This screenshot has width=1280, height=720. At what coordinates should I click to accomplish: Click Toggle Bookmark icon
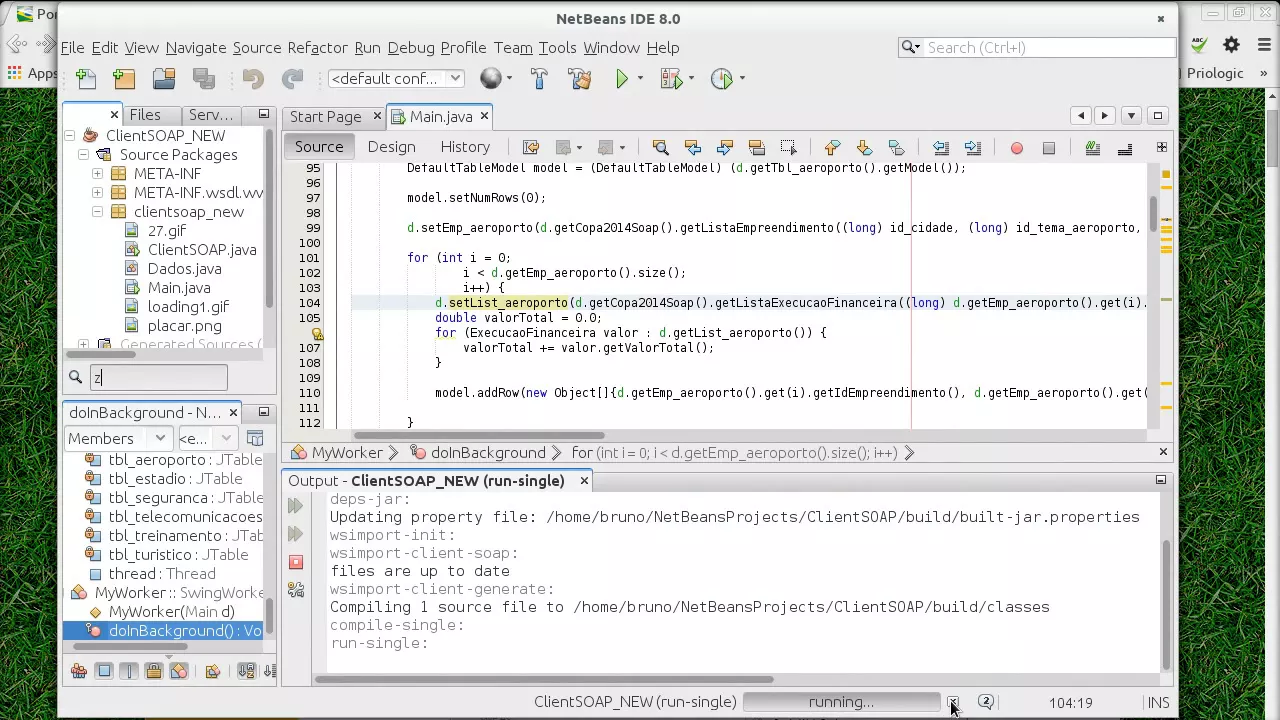[896, 147]
